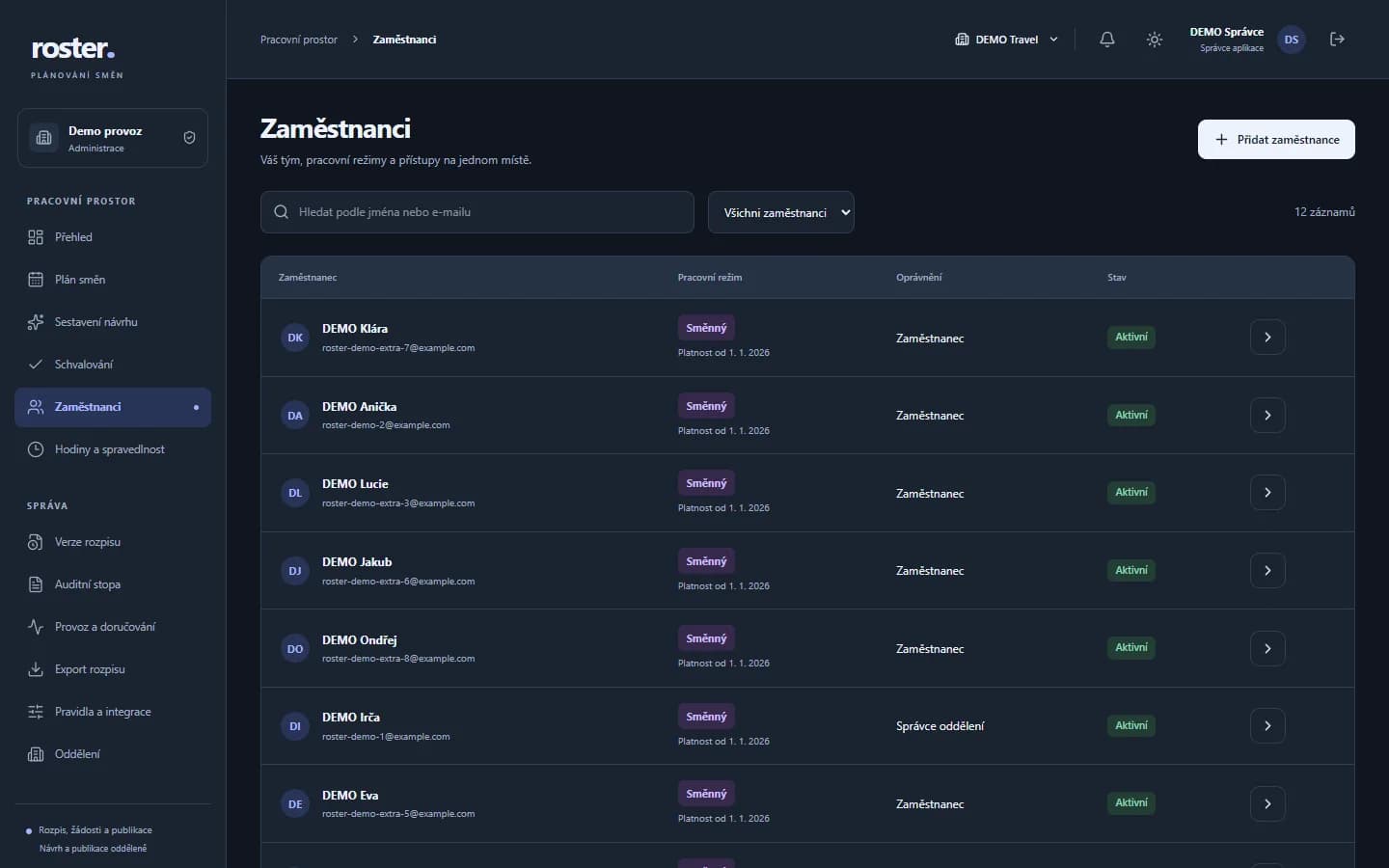Open detail arrow for DEMO Lucie
This screenshot has height=868, width=1389.
pos(1267,493)
